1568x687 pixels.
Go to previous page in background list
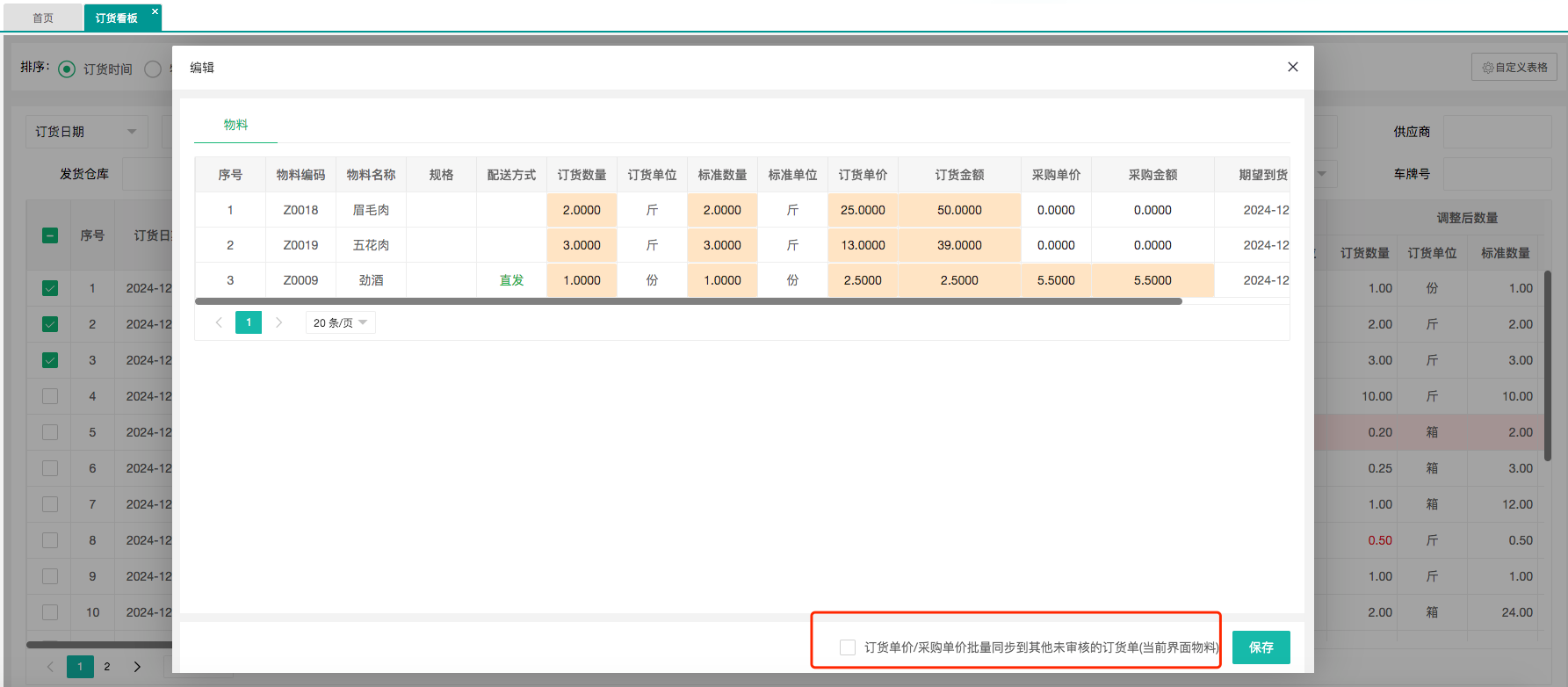(x=50, y=667)
